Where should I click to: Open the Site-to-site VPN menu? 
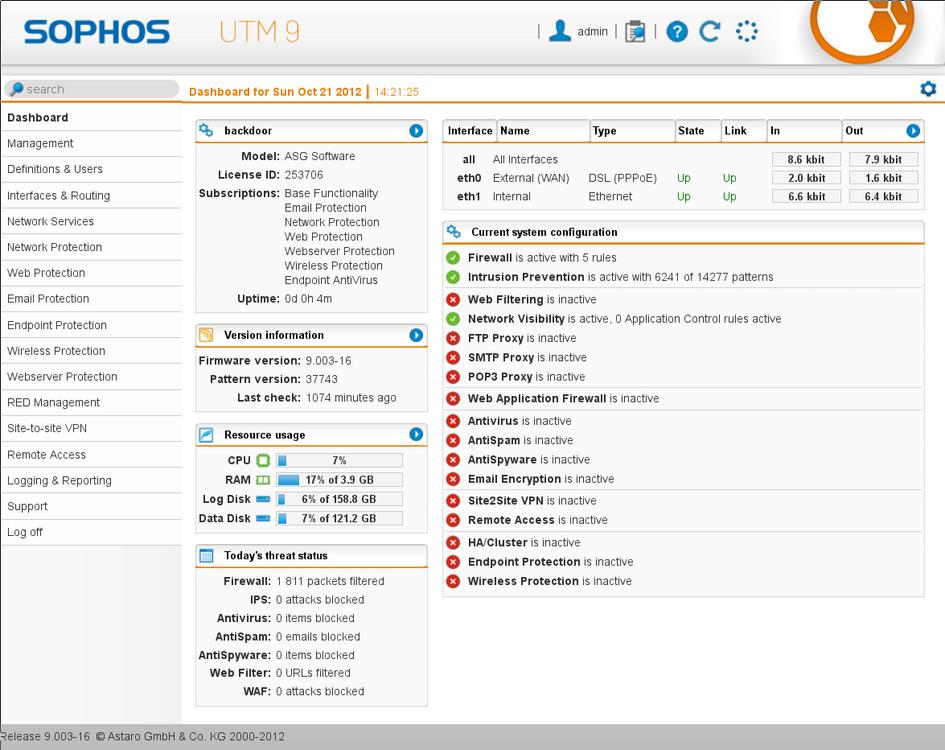click(x=47, y=428)
